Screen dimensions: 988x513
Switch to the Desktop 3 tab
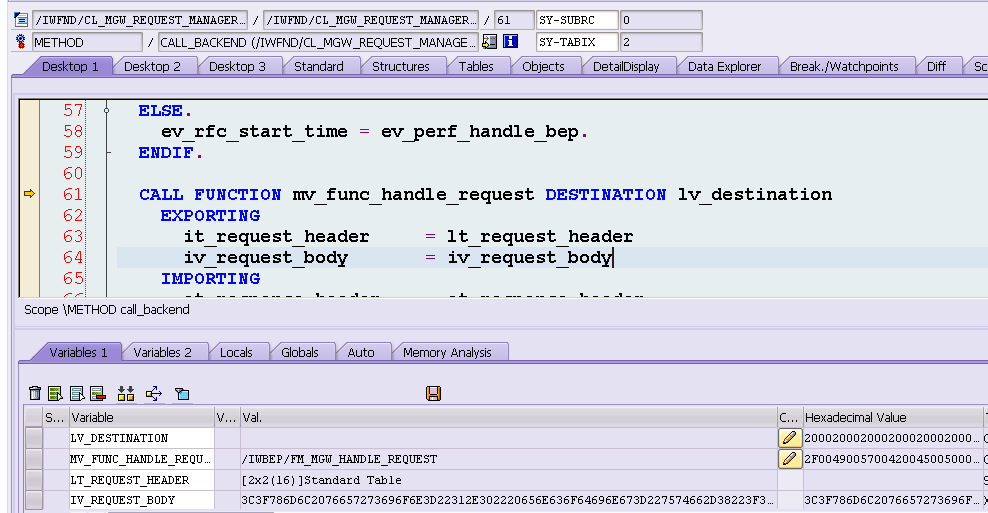pyautogui.click(x=237, y=66)
